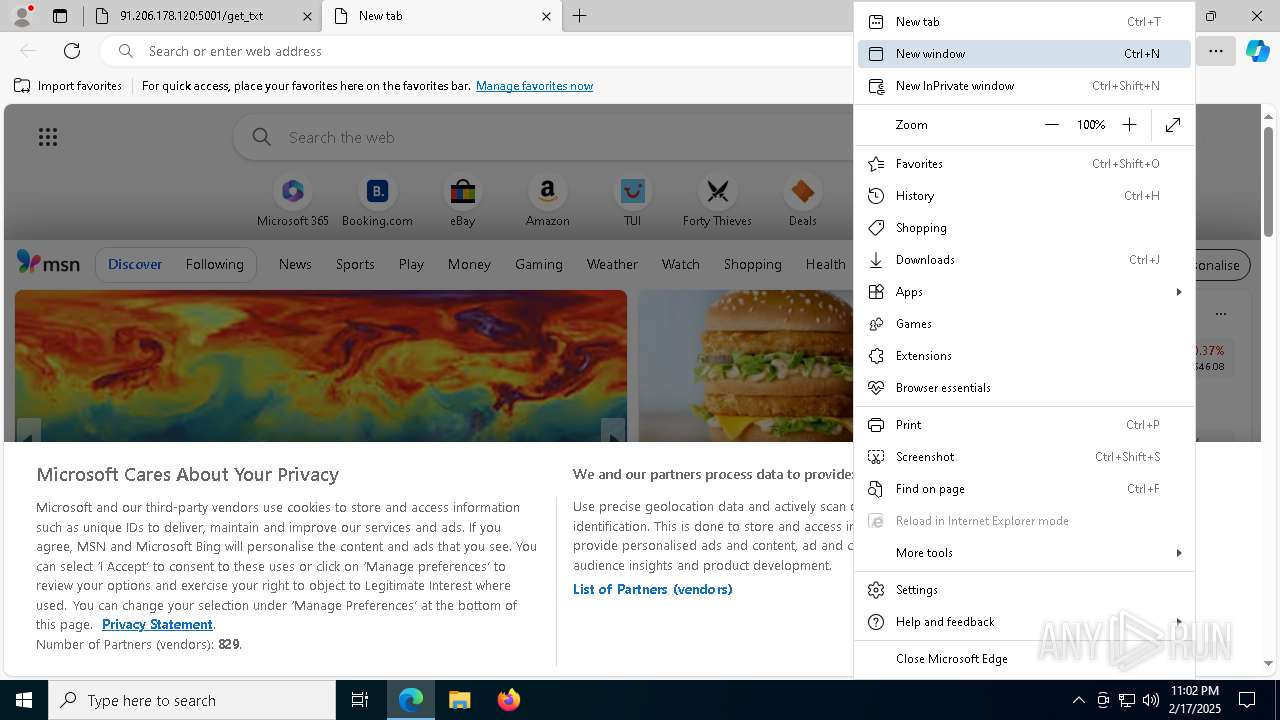Open Shopping from the menu
The height and width of the screenshot is (720, 1280).
pos(1024,228)
